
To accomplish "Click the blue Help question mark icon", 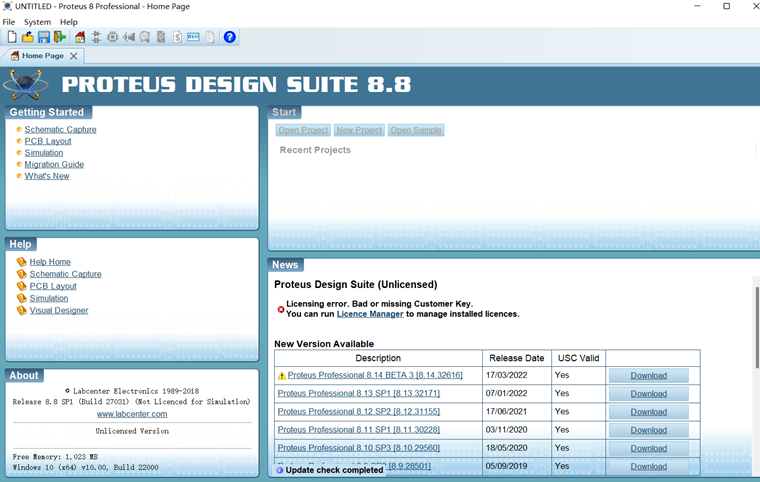I will pyautogui.click(x=229, y=37).
